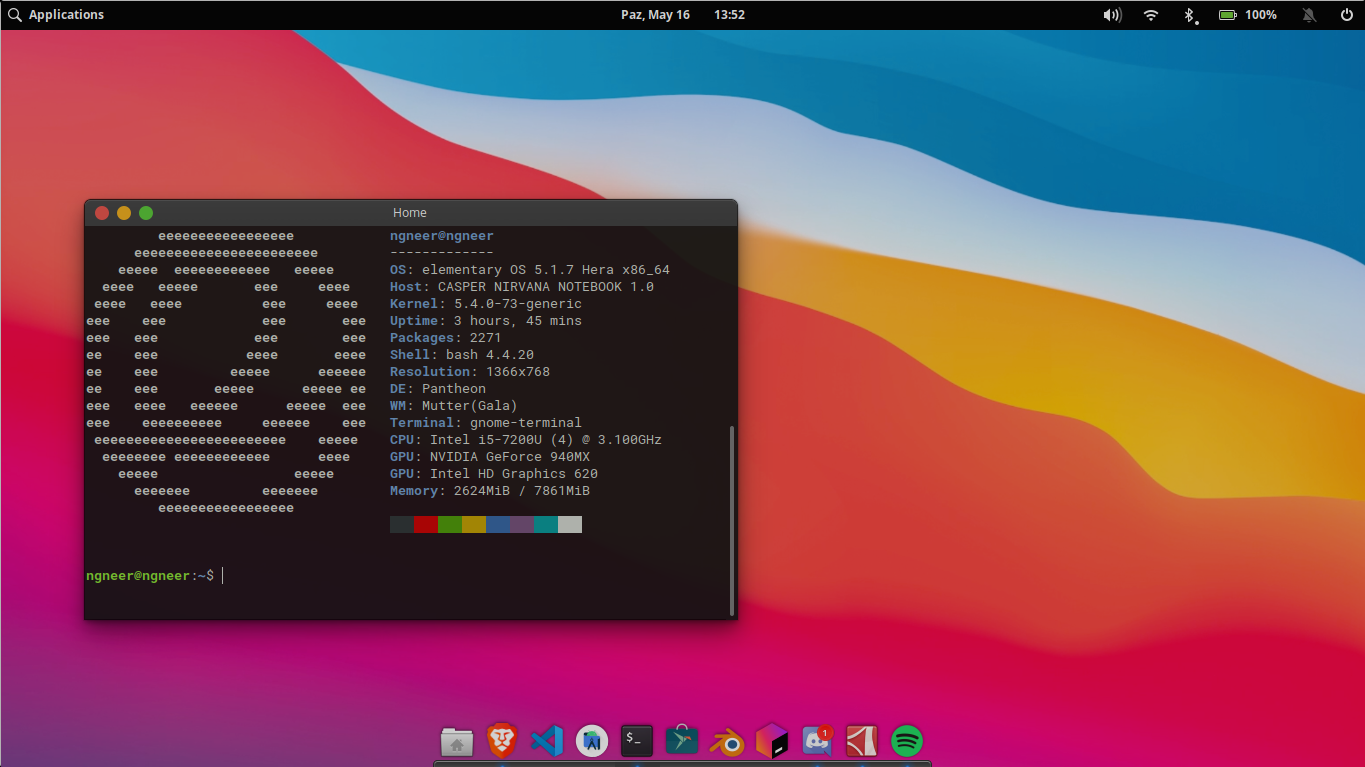1365x767 pixels.
Task: Open the Snap Store dock icon
Action: 682,741
